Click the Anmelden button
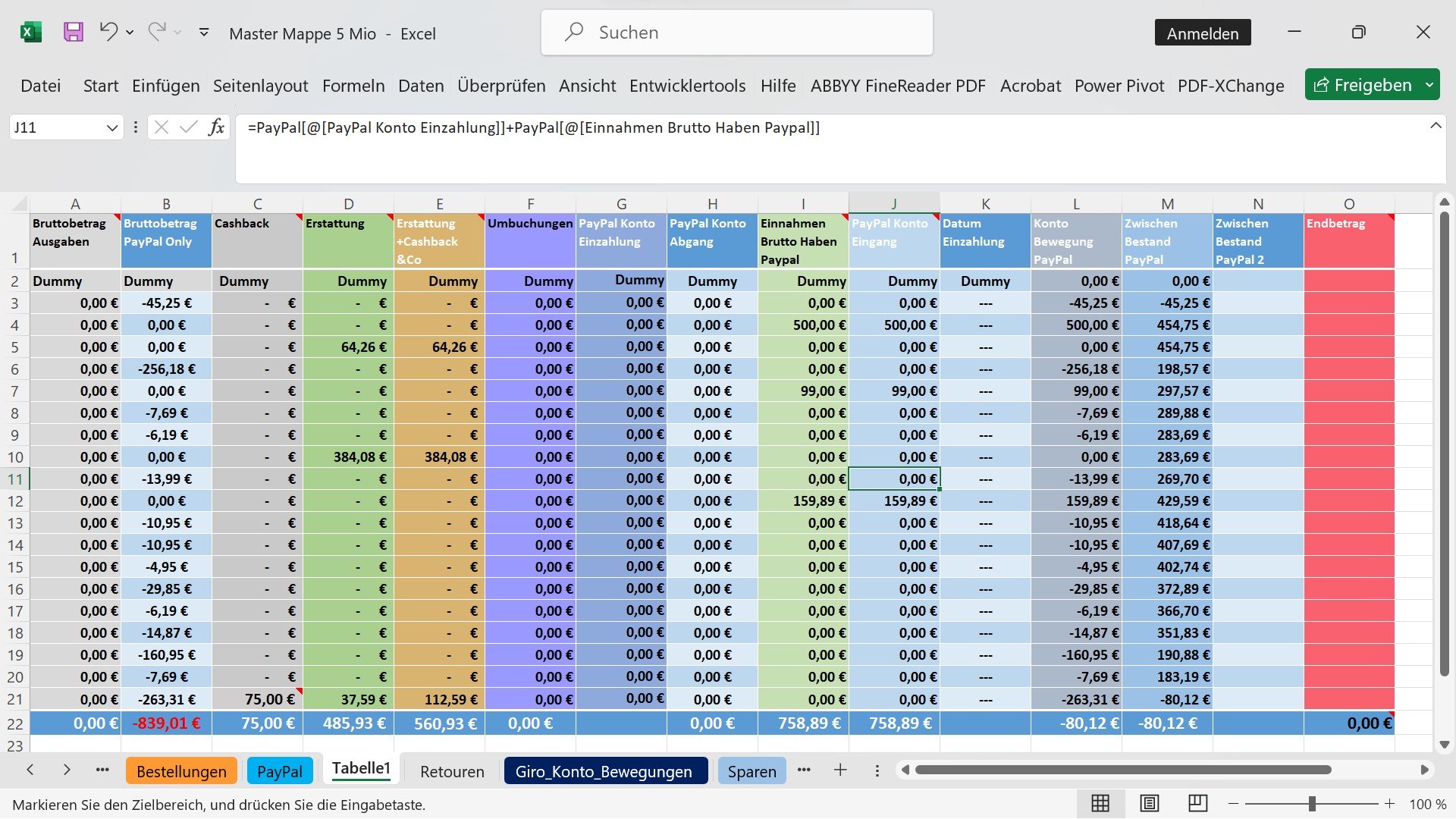Screen dimensions: 1456x819 pos(1202,33)
